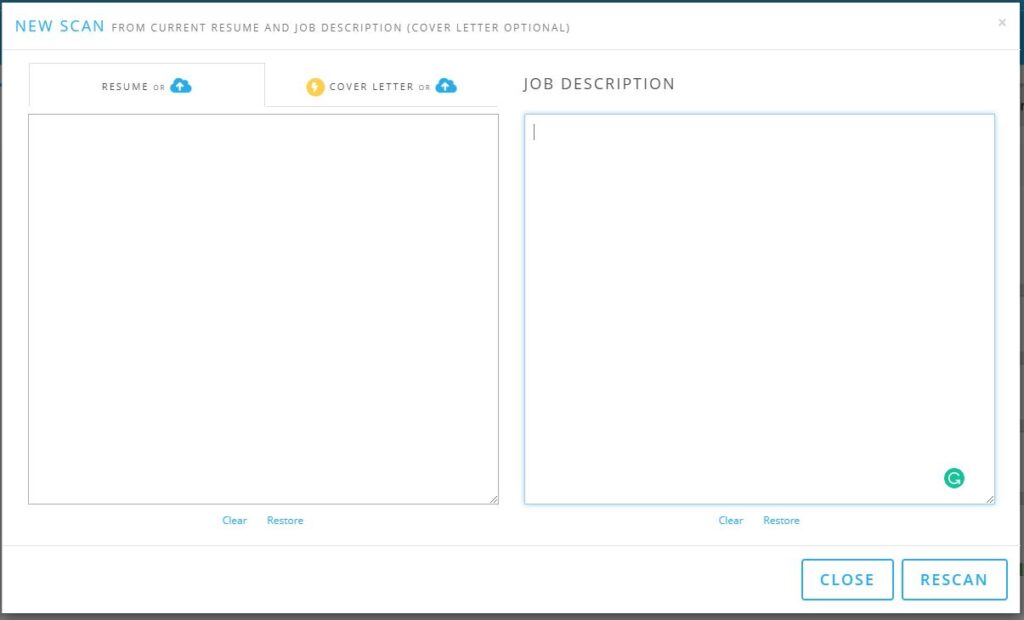Switch to the Cover Letter tab

click(370, 87)
